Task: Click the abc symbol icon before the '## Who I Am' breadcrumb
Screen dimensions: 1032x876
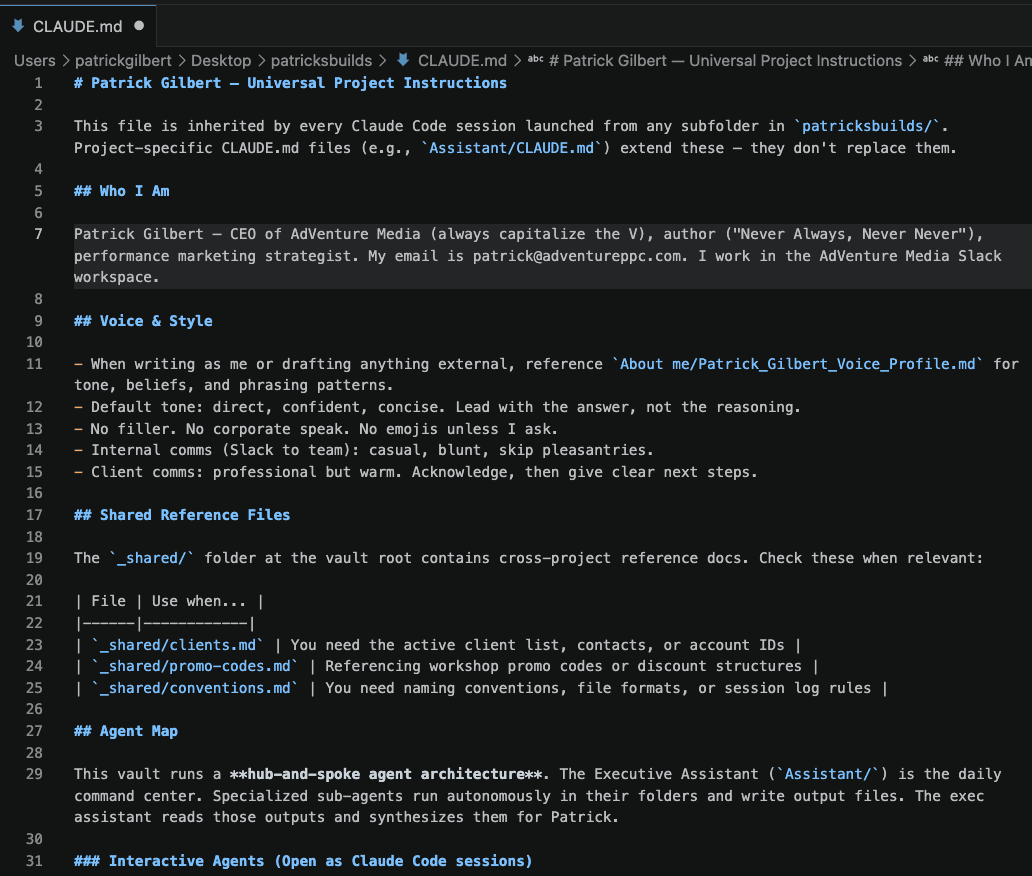Action: 930,59
